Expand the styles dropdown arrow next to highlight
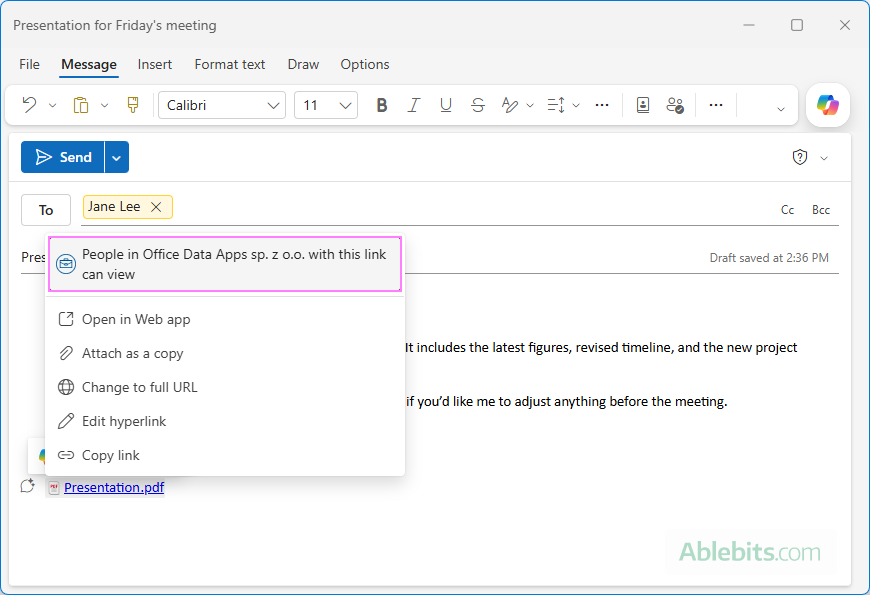This screenshot has height=595, width=870. point(530,105)
